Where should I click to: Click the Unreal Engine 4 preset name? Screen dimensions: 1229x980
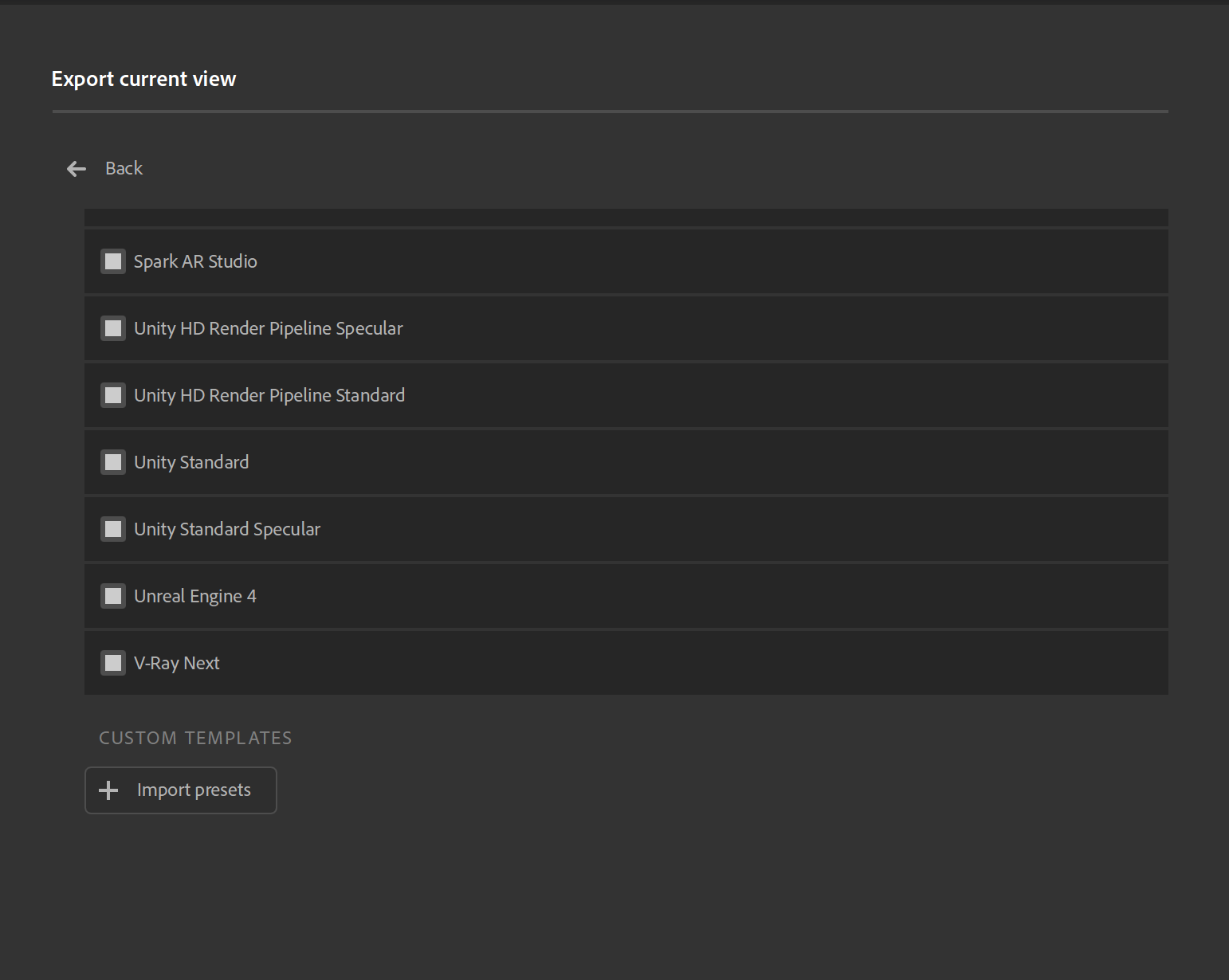(x=195, y=596)
